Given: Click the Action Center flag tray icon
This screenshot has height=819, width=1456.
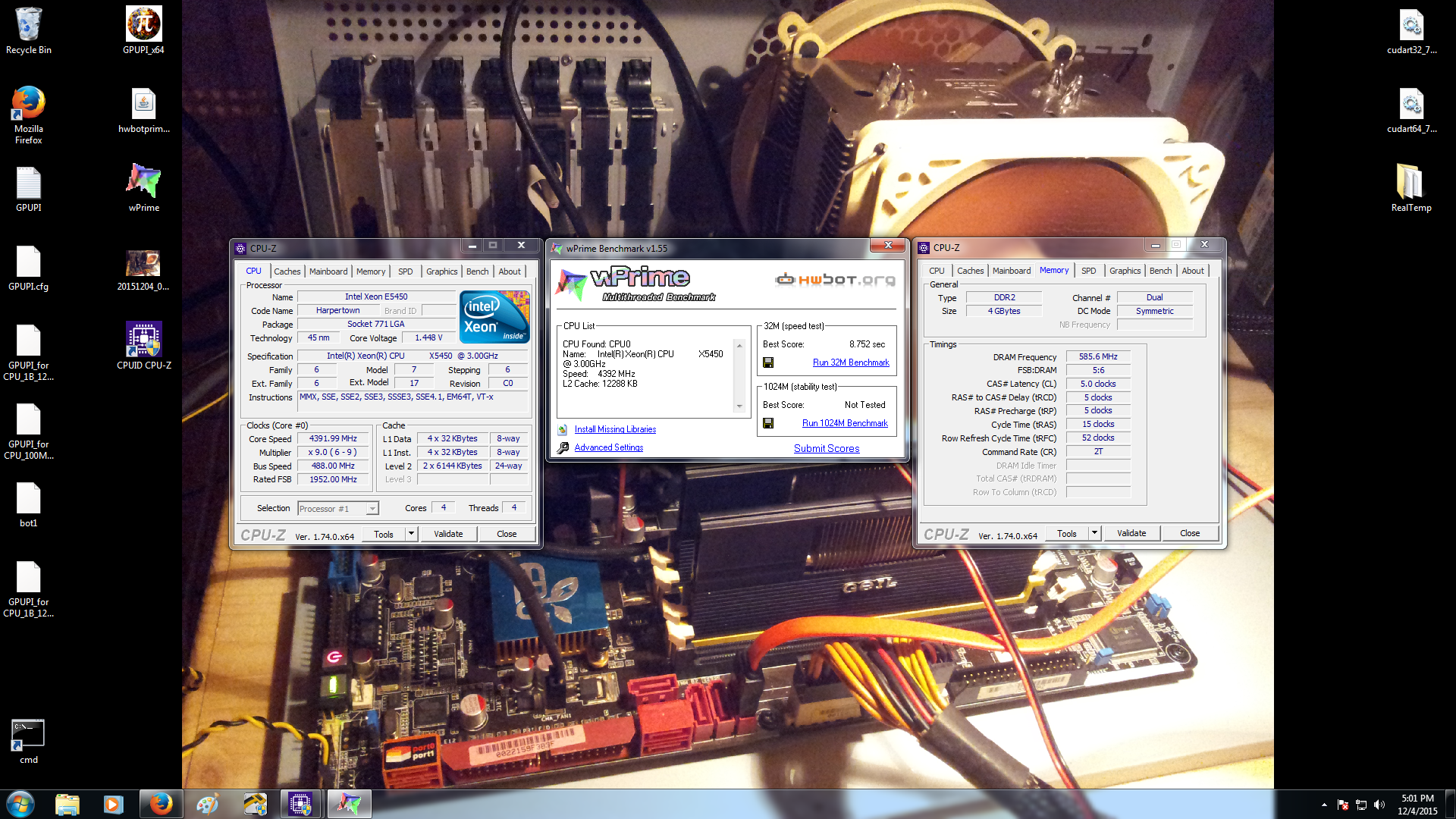Looking at the screenshot, I should tap(1343, 805).
